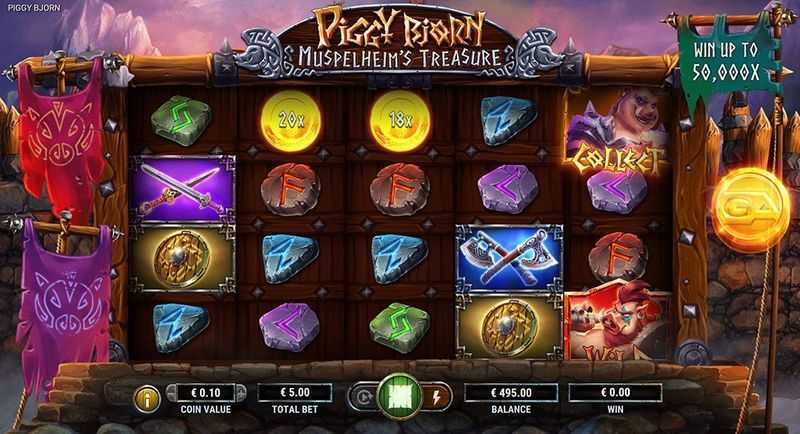The height and width of the screenshot is (434, 800).
Task: Select the 20x gold coin symbol
Action: coord(291,121)
